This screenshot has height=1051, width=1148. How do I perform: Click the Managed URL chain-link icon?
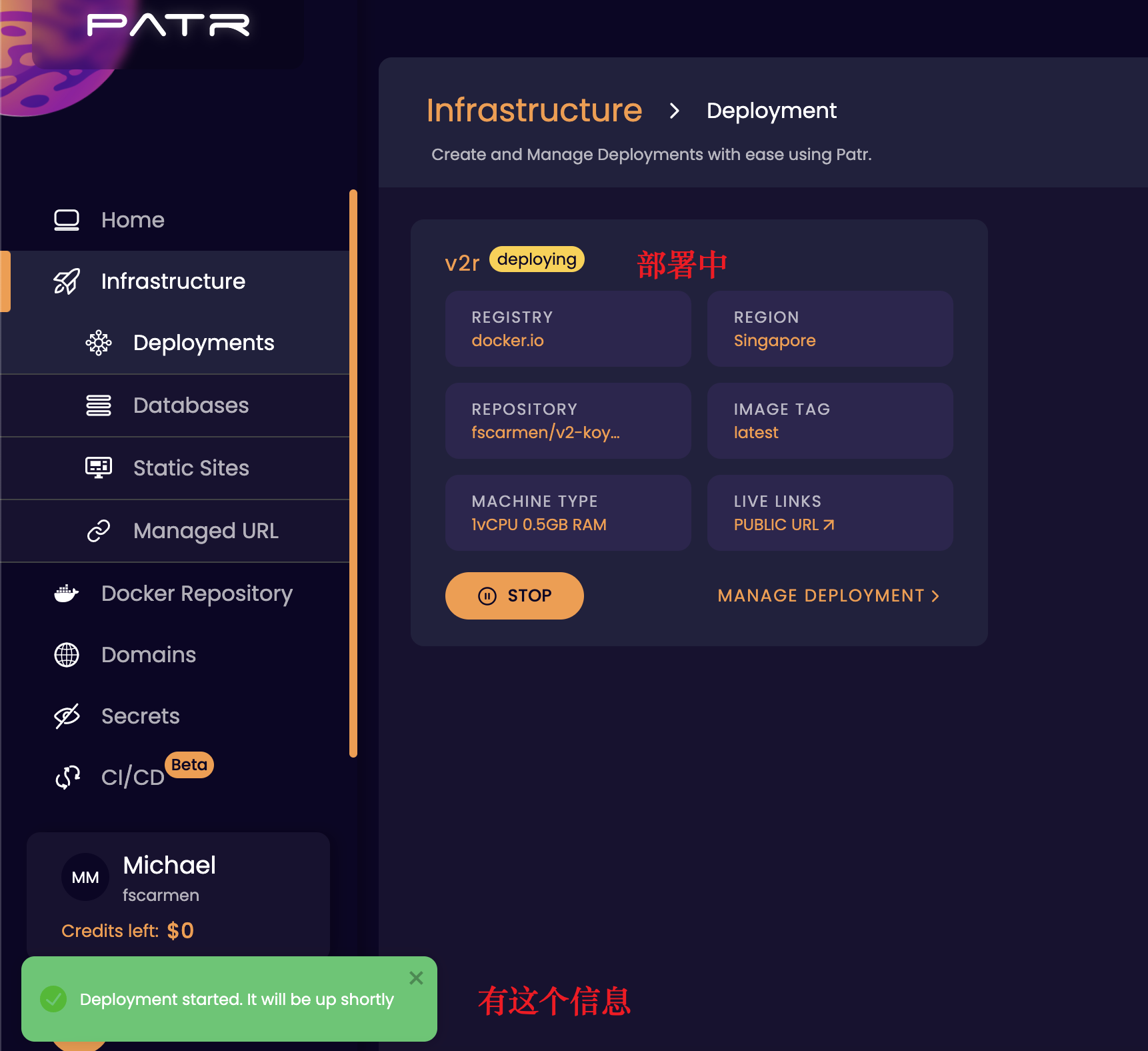[x=99, y=530]
